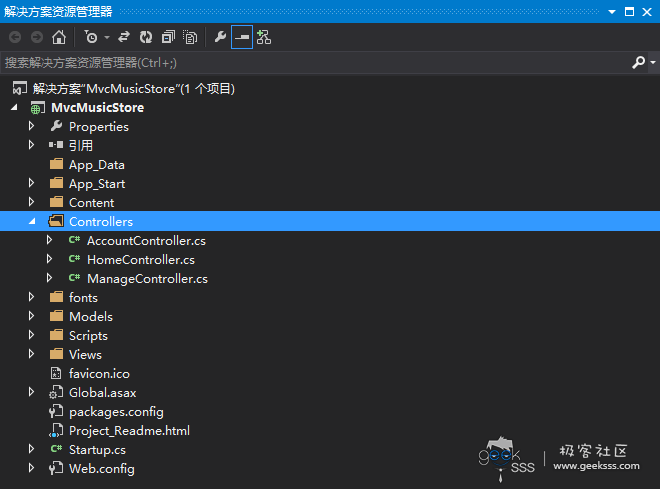Open the window position dropdown menu
The width and height of the screenshot is (660, 489).
[x=612, y=12]
